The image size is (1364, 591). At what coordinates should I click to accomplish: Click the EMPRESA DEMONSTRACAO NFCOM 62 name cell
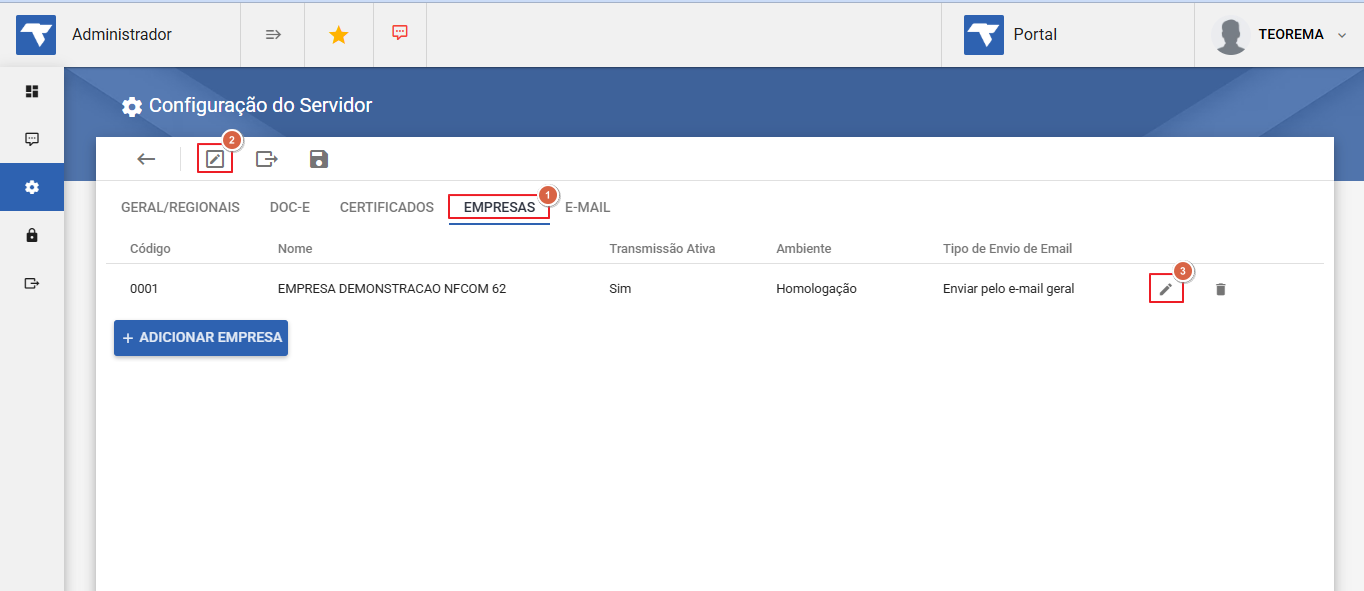392,289
